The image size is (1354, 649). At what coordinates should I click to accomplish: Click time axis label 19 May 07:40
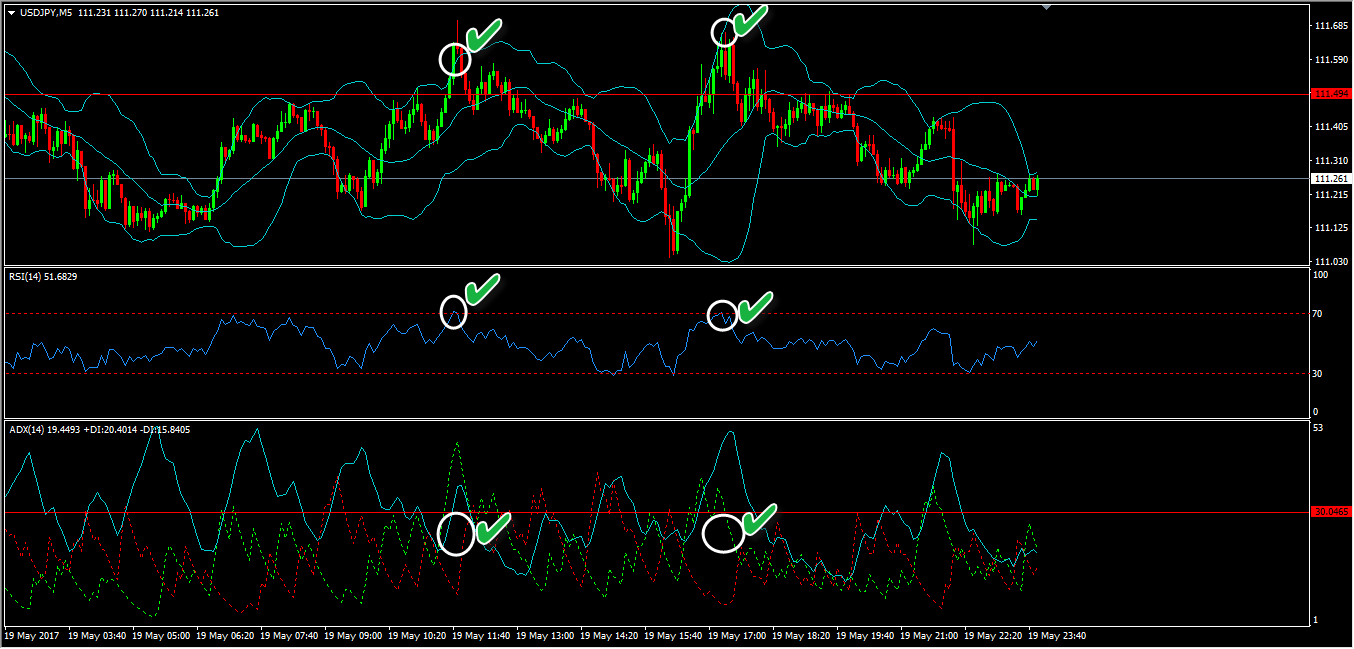click(289, 635)
